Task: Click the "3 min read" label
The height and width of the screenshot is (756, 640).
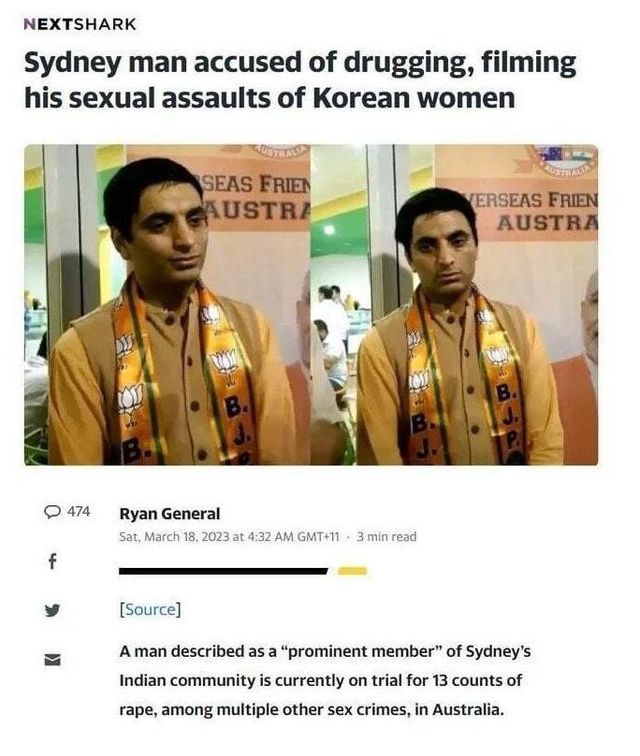Action: [386, 537]
